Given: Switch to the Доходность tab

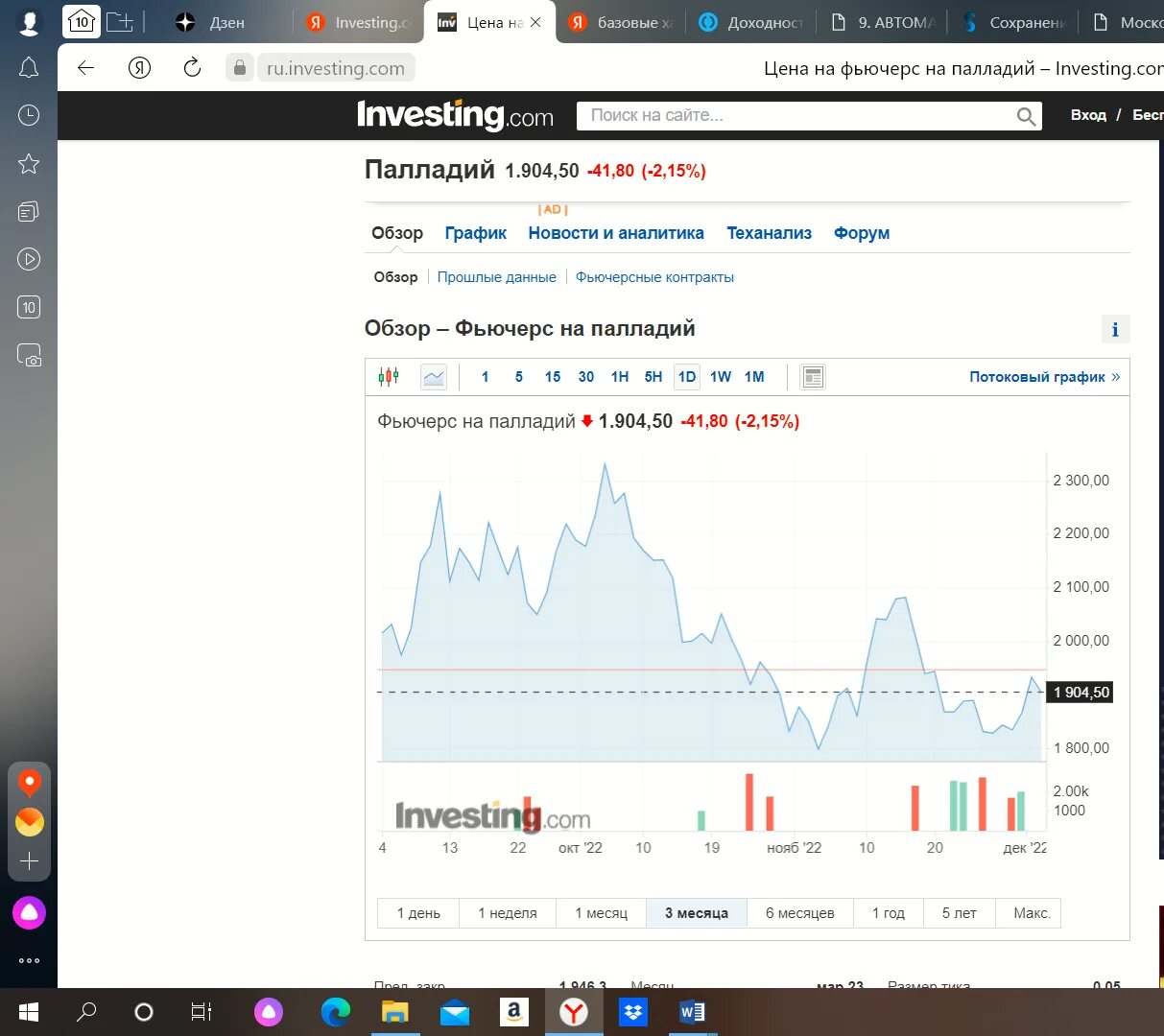Looking at the screenshot, I should pos(751,22).
